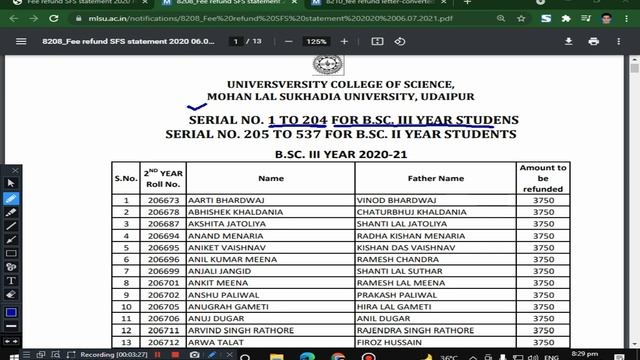Go back in browser history

click(x=13, y=19)
